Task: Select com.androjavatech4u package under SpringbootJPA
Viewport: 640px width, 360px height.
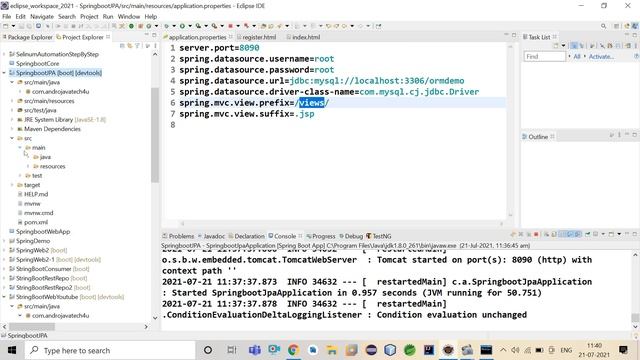Action: (60, 91)
